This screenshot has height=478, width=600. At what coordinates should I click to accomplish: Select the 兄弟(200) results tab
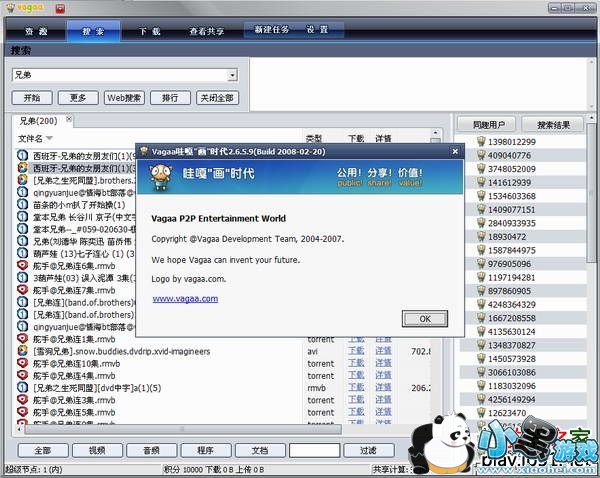click(x=38, y=121)
